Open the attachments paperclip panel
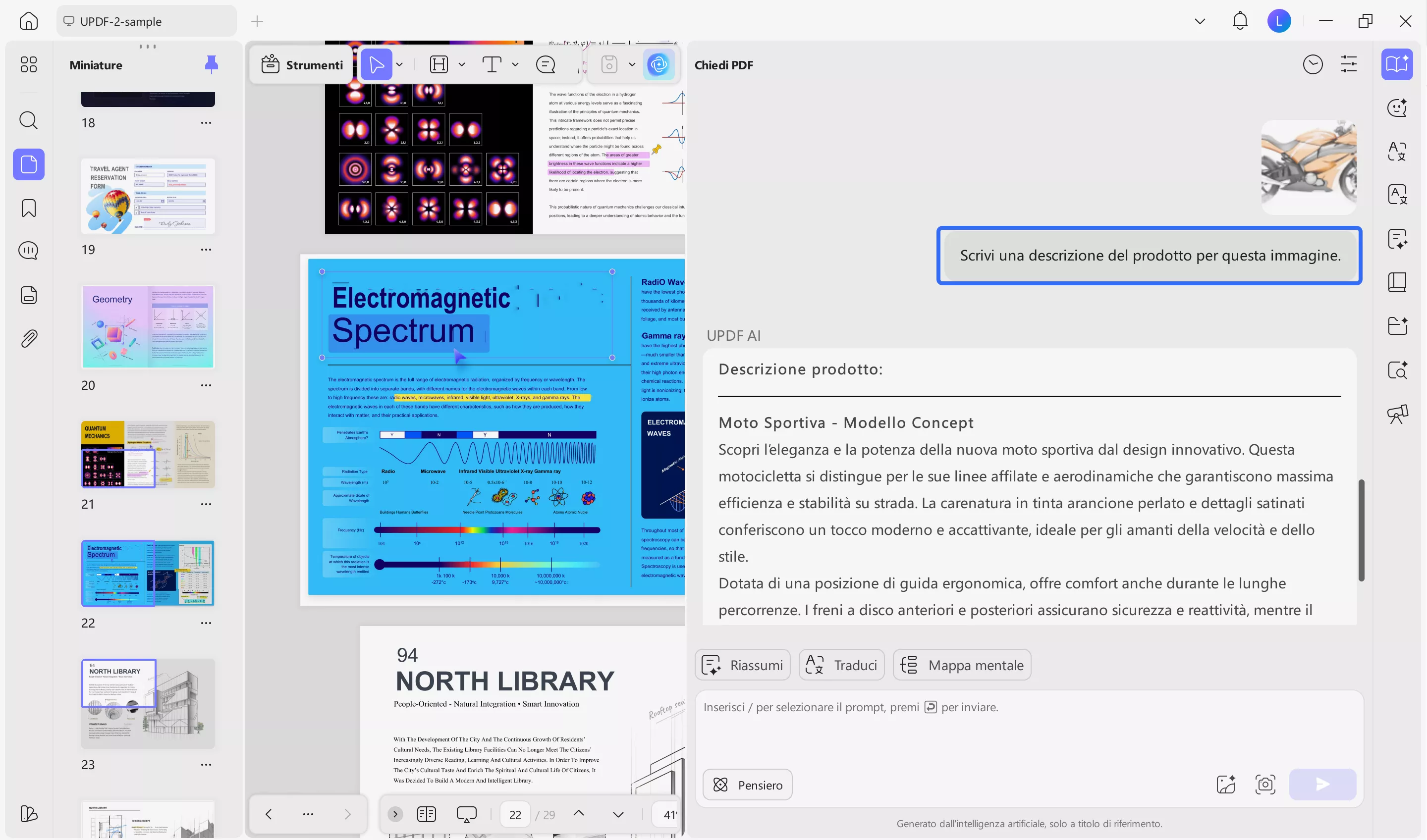1427x840 pixels. [28, 338]
